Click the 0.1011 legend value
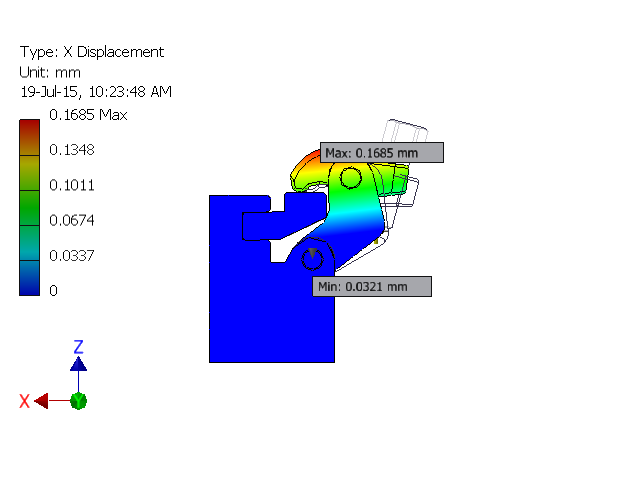The height and width of the screenshot is (480, 640). [72, 185]
